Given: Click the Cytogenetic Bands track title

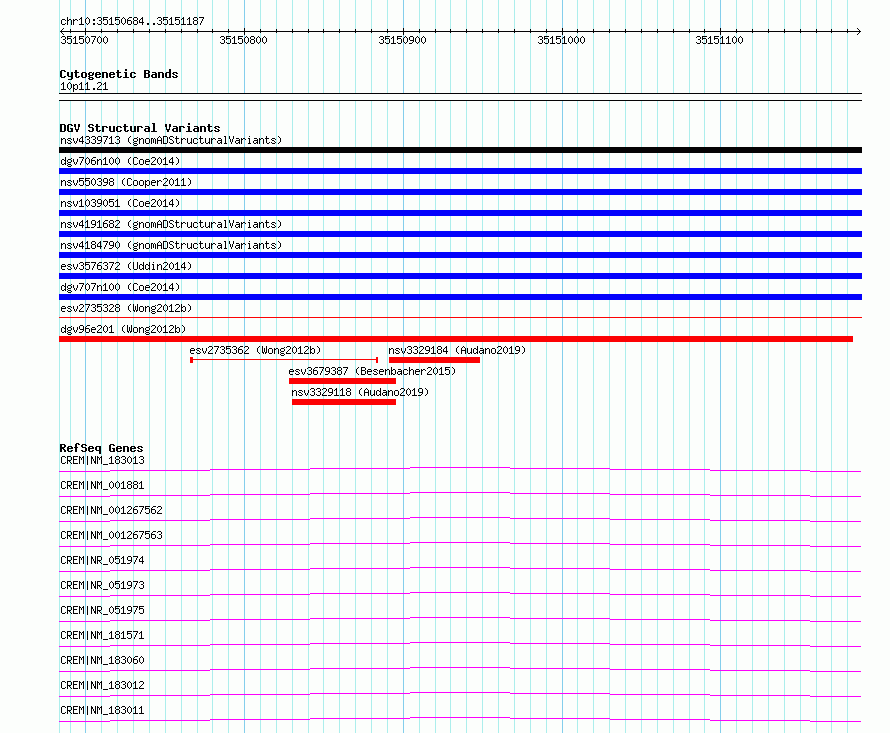Looking at the screenshot, I should tap(119, 74).
